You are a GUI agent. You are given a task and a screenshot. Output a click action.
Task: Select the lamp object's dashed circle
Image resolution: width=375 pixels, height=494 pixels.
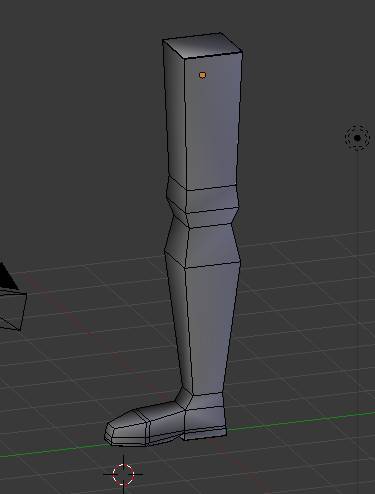click(357, 138)
